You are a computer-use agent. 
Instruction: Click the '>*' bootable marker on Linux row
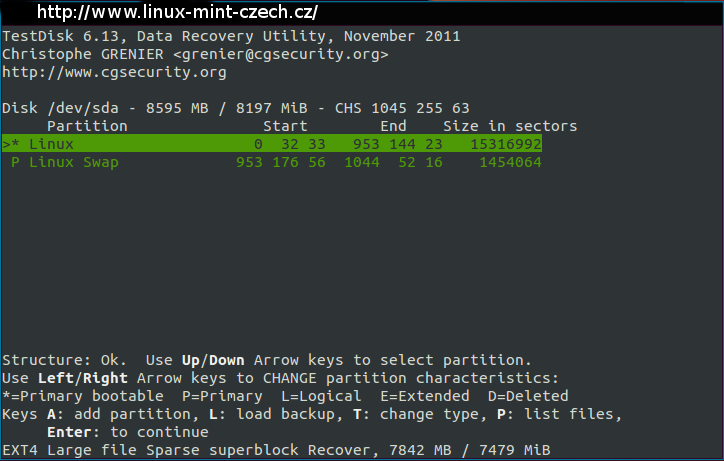coord(11,144)
